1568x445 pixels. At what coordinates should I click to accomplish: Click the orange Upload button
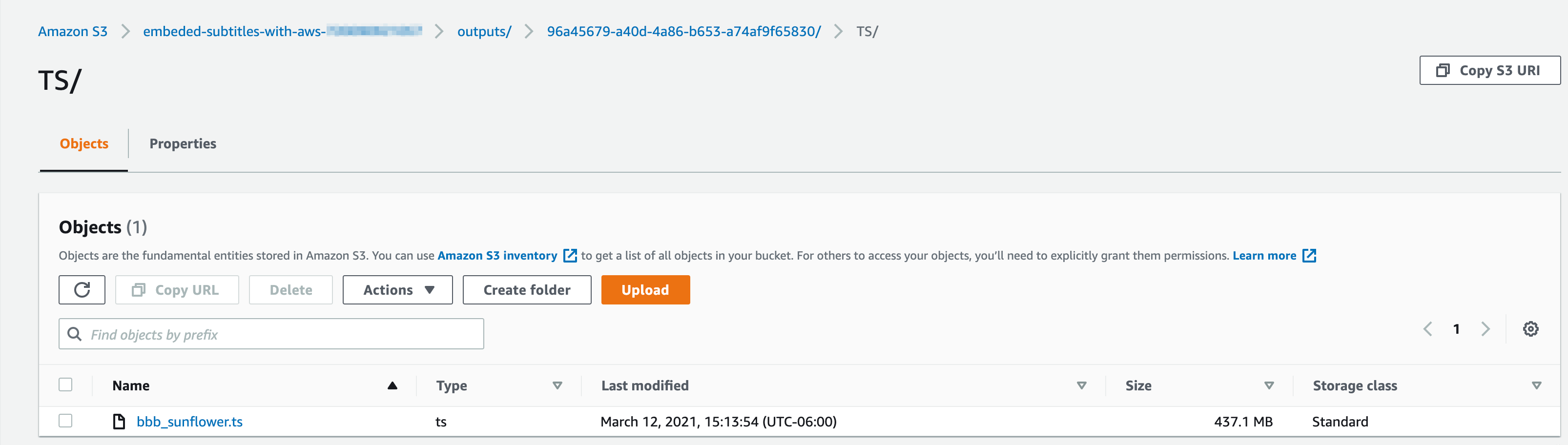(645, 290)
